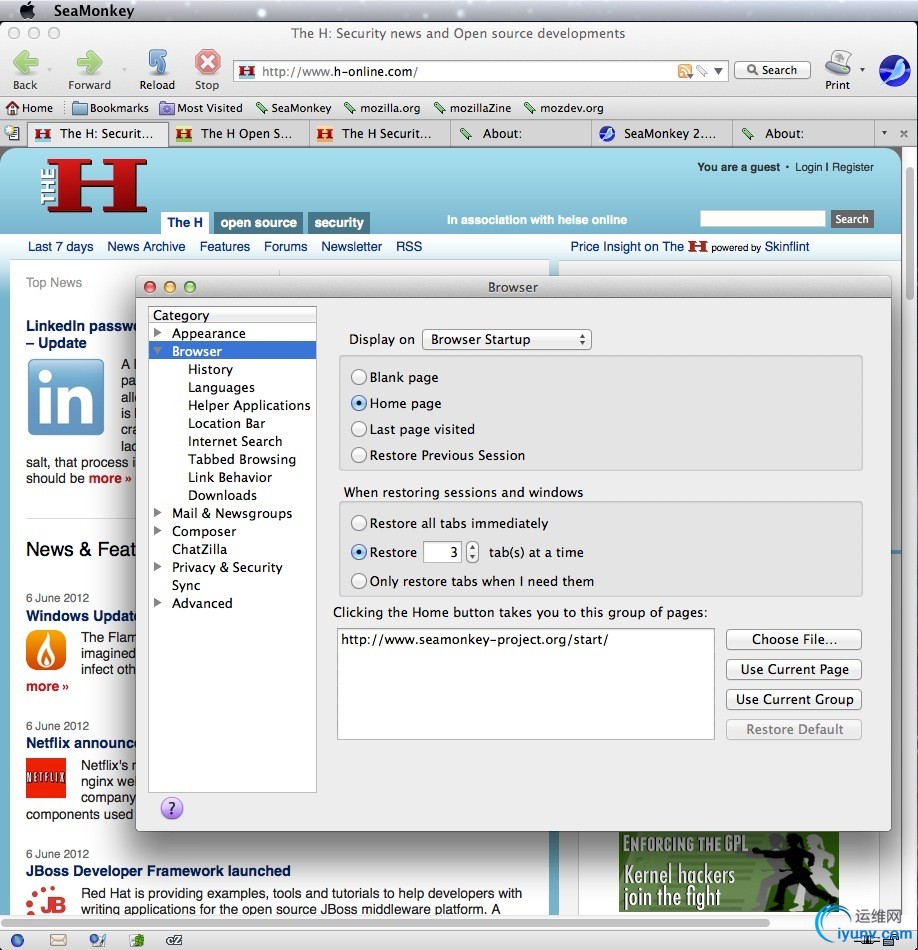Open the Most Visited folder
The image size is (918, 950).
click(201, 108)
